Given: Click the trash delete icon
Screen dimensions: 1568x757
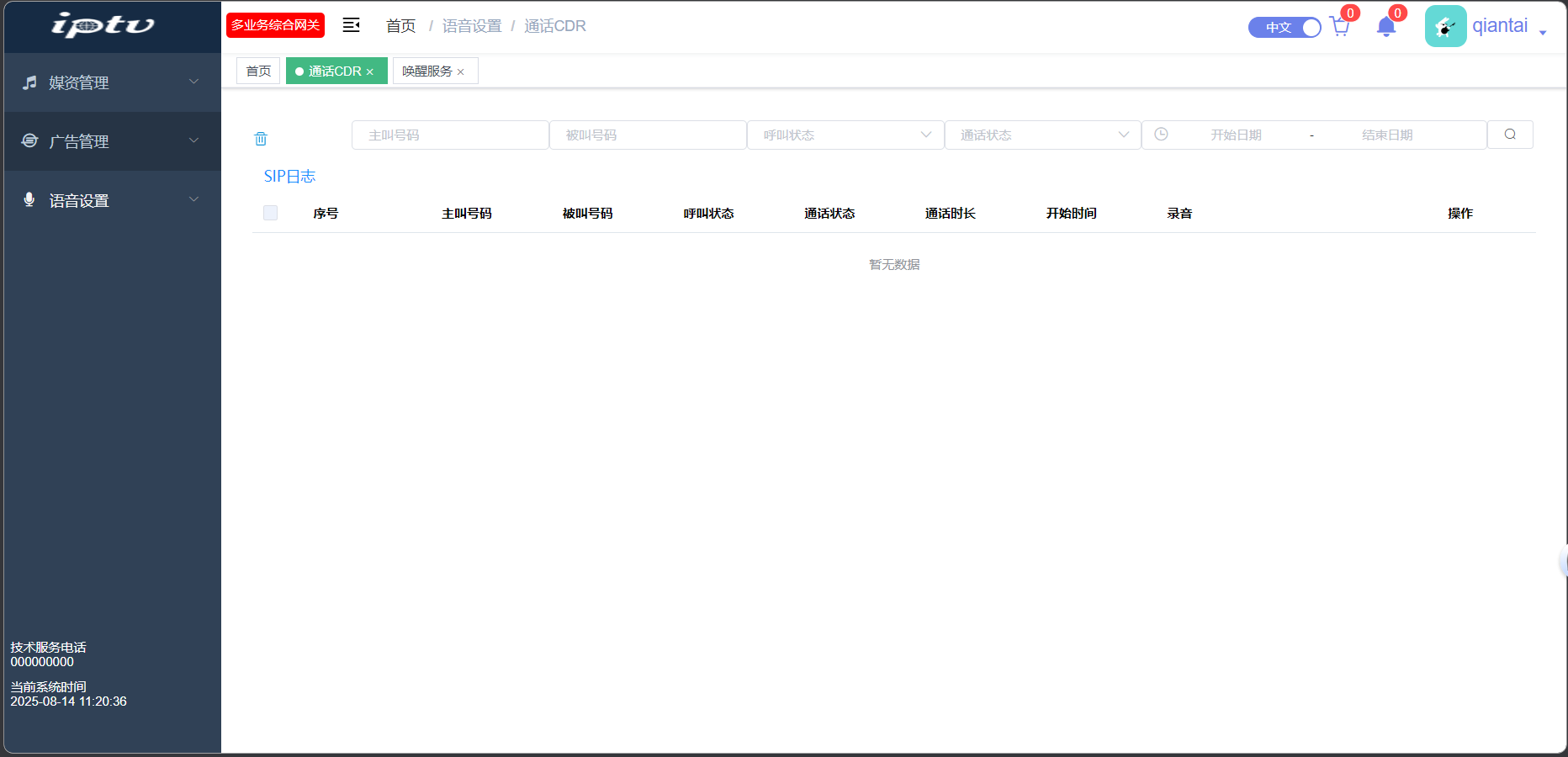Looking at the screenshot, I should tap(261, 139).
